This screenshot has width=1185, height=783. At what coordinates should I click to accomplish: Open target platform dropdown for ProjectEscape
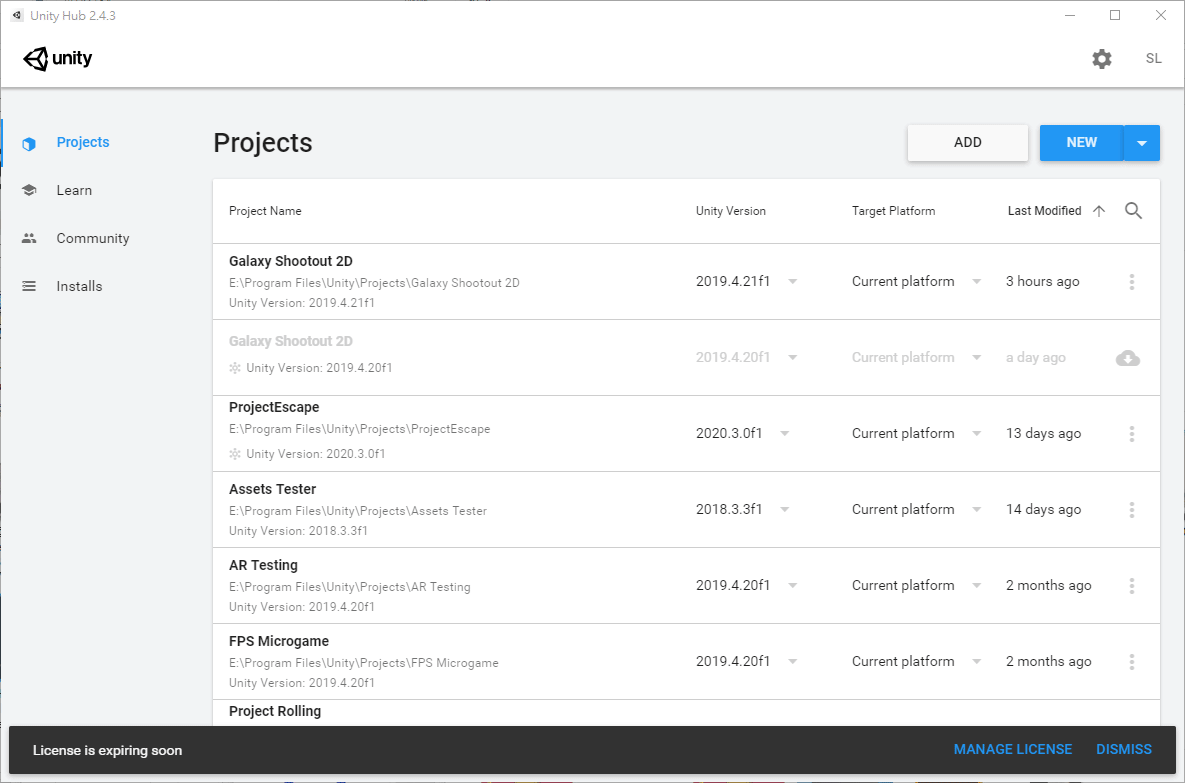(976, 434)
